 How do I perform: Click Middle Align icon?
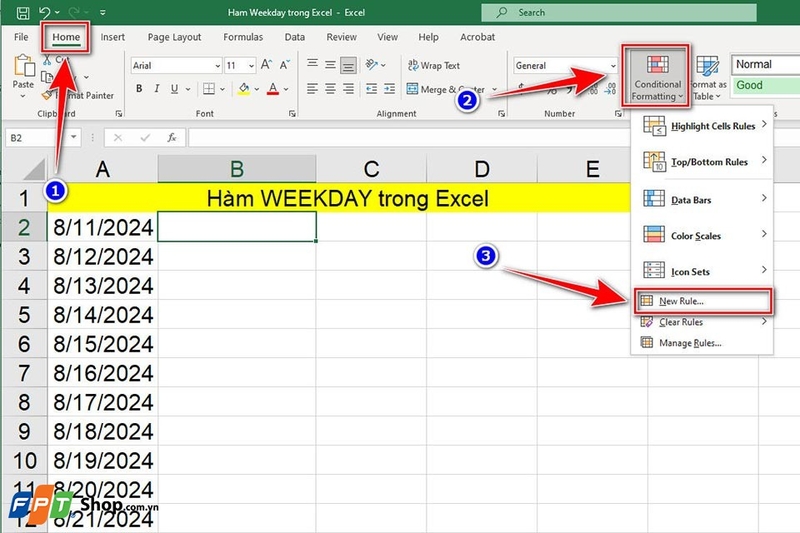click(x=331, y=65)
